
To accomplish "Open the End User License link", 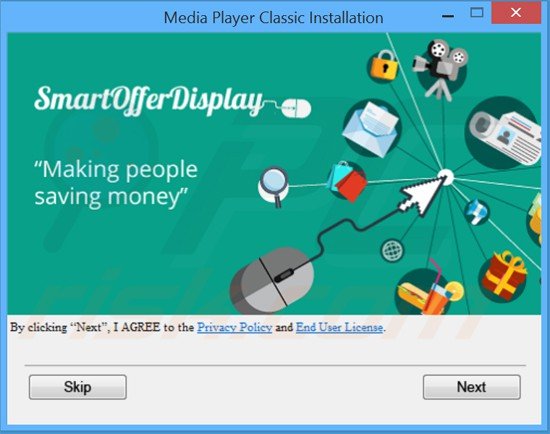I will click(339, 327).
